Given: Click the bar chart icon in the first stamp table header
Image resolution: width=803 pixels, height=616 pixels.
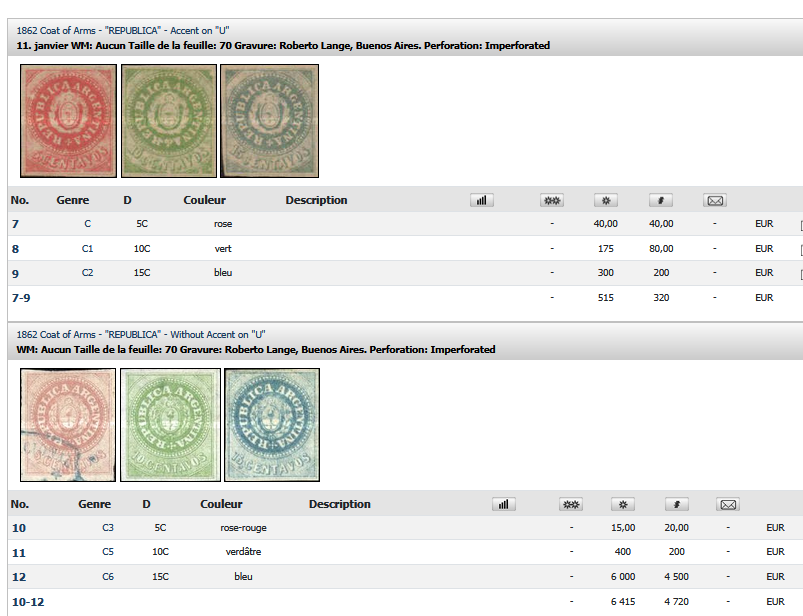Looking at the screenshot, I should pos(482,200).
